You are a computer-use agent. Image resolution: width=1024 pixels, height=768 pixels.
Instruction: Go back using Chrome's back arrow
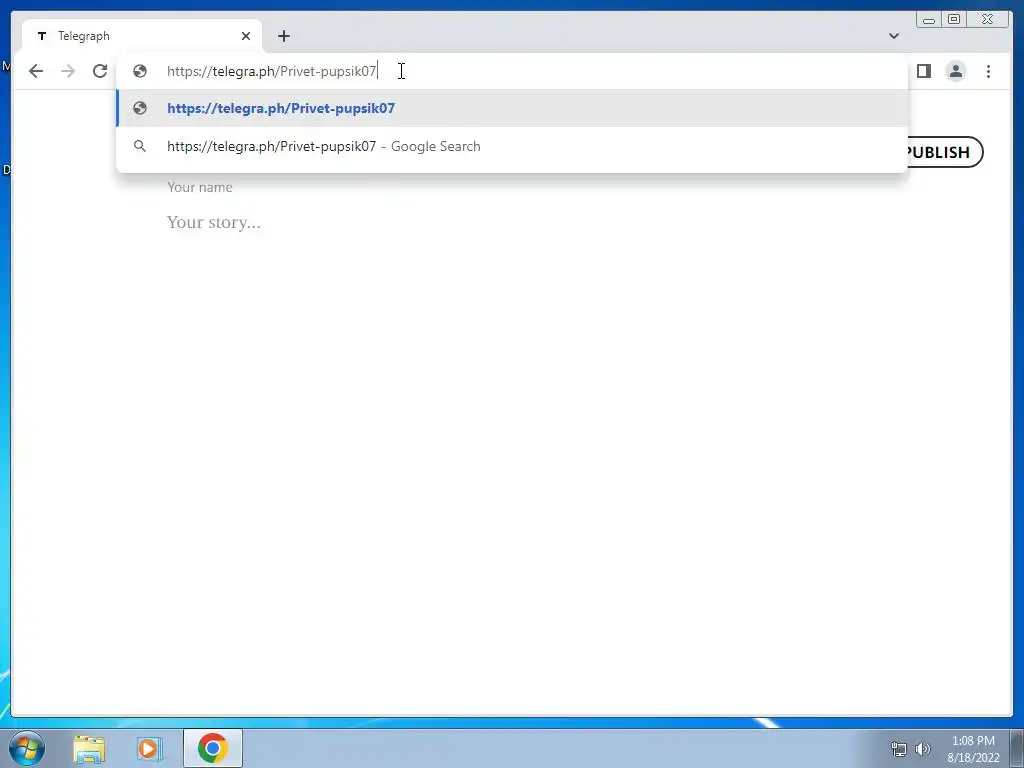coord(36,71)
